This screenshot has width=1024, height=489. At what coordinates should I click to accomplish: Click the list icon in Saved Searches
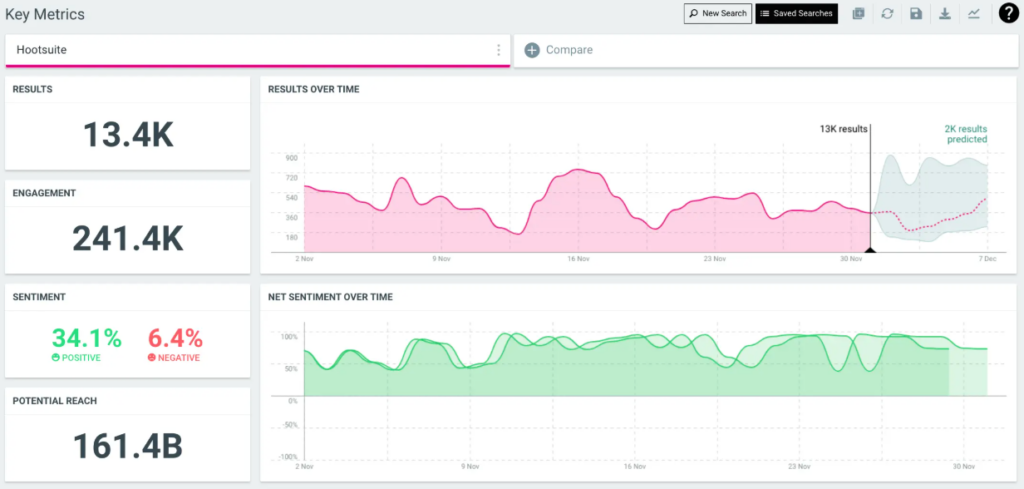(x=765, y=13)
